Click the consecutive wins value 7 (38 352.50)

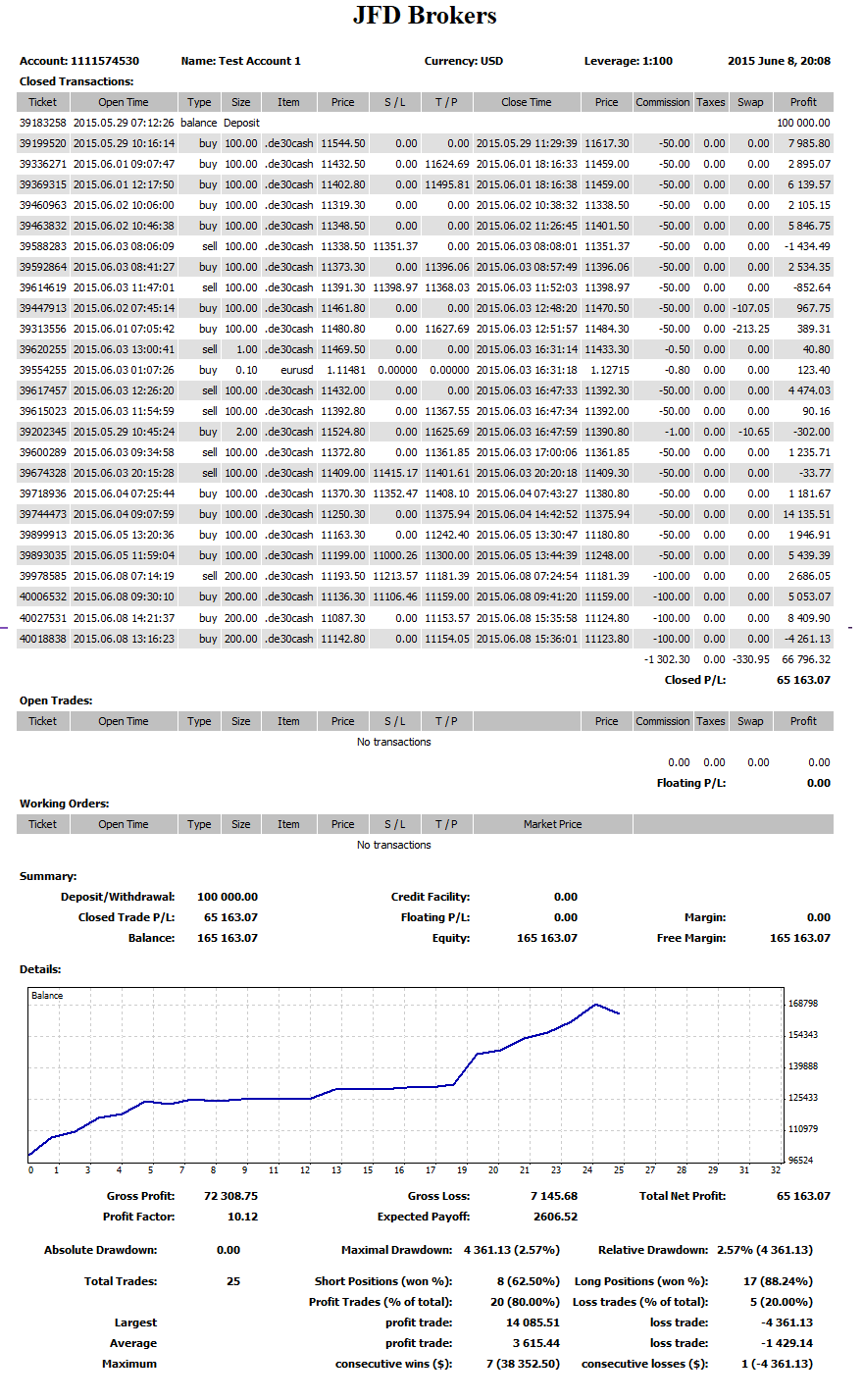[x=523, y=1364]
